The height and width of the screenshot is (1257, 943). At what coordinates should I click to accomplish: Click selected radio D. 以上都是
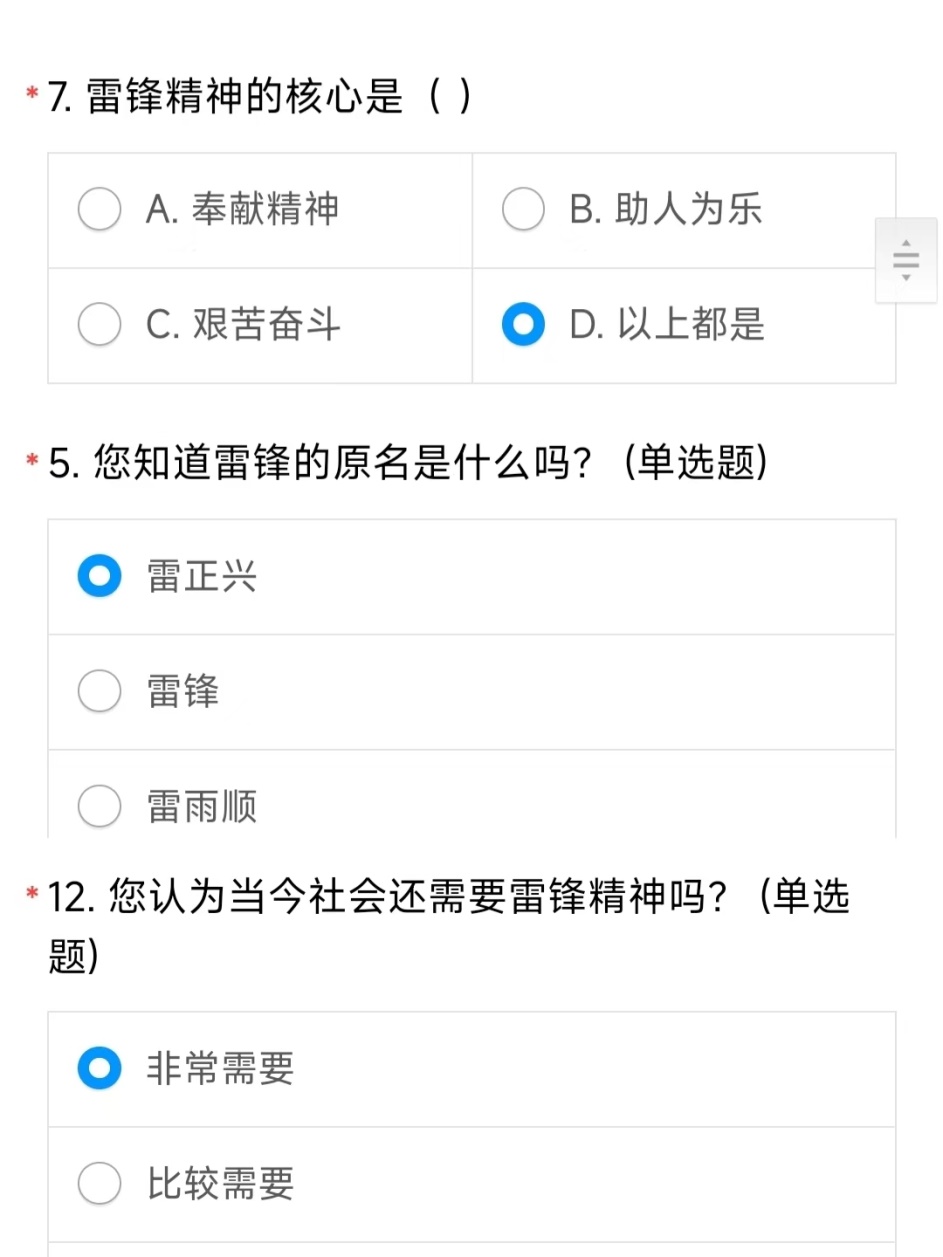(x=523, y=325)
